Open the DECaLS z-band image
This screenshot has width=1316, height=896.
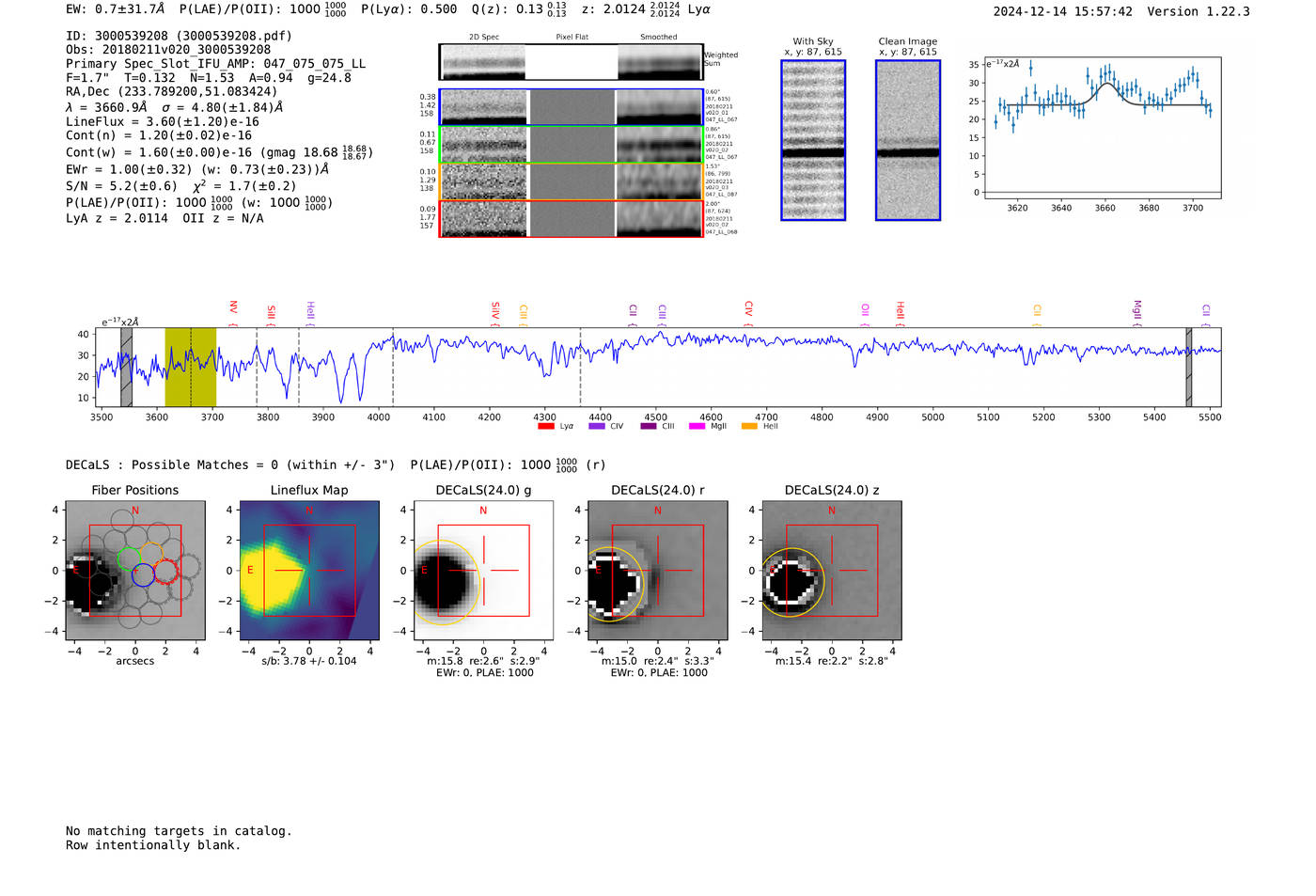[x=832, y=570]
